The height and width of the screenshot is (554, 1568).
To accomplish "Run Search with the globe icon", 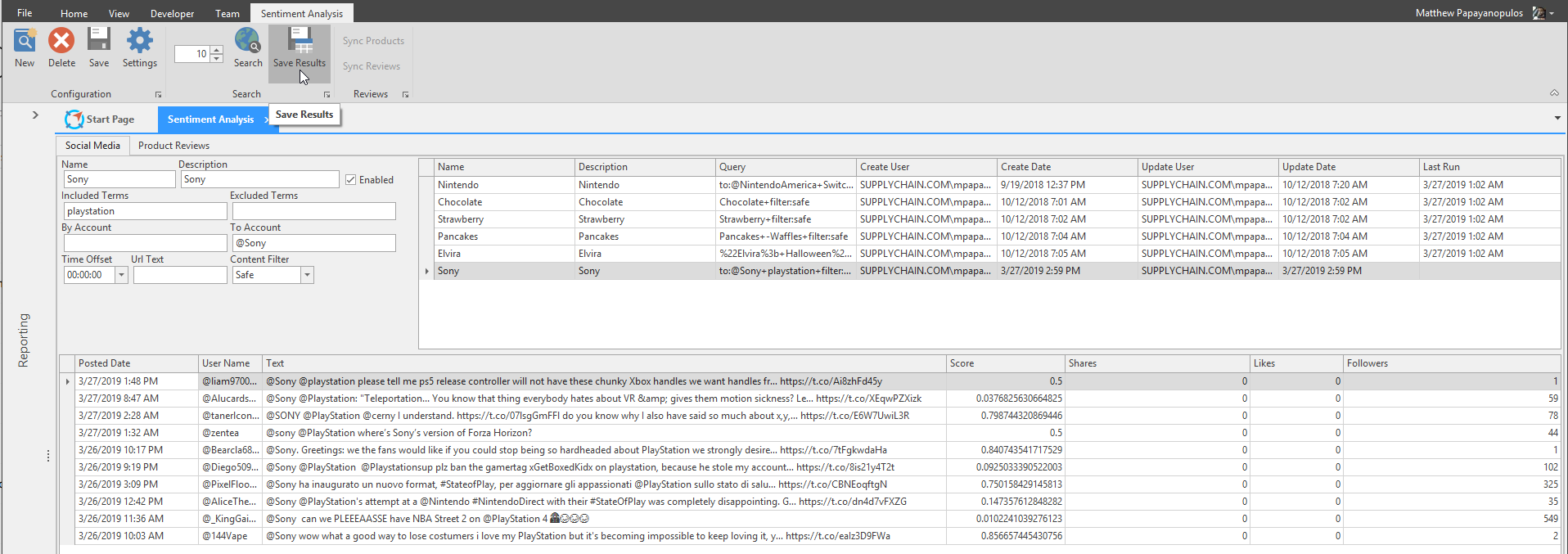I will 248,40.
